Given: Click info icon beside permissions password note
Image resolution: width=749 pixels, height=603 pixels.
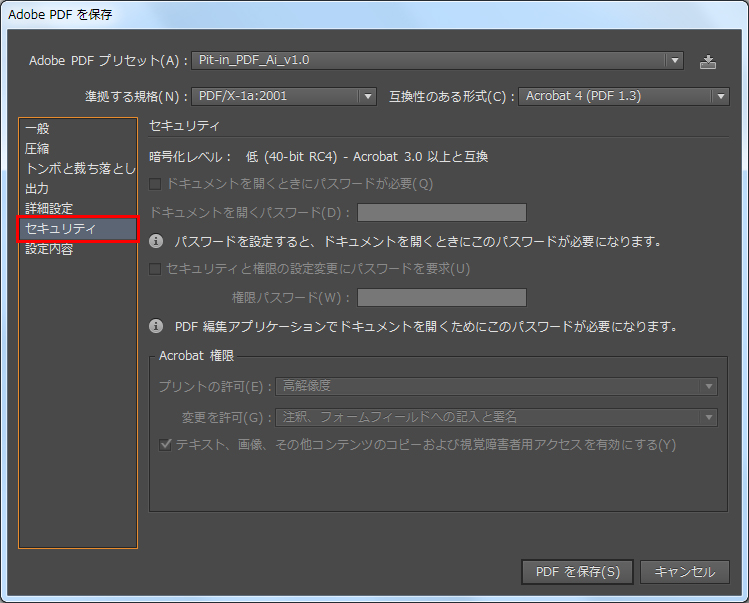Looking at the screenshot, I should click(x=157, y=326).
